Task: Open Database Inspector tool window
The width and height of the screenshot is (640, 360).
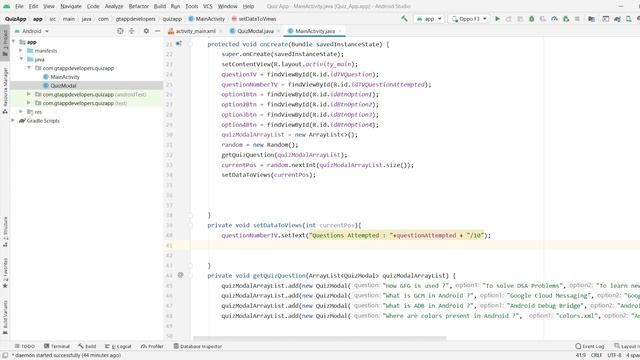Action: [198, 346]
